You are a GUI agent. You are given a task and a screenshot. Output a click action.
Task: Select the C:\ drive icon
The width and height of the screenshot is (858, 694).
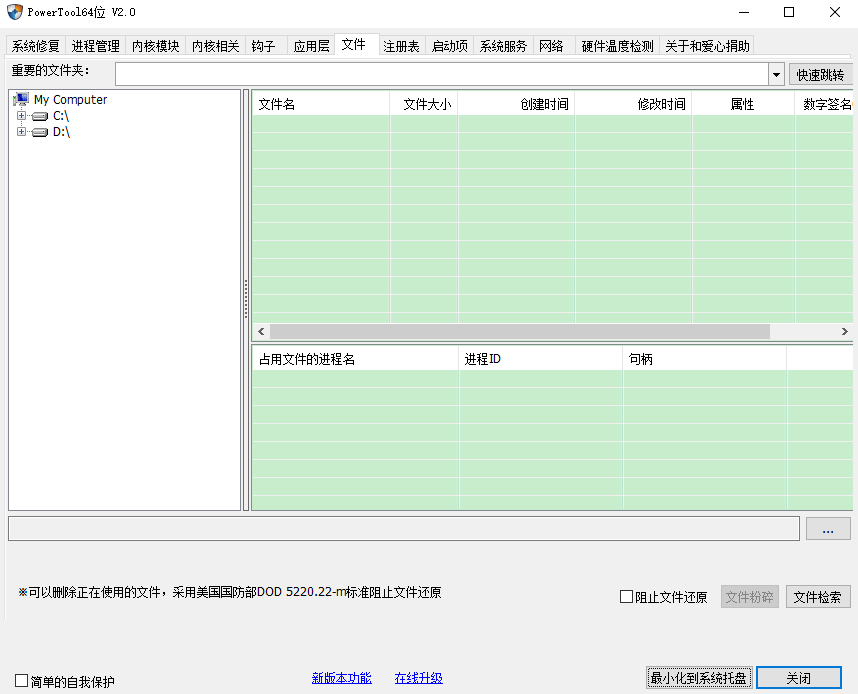coord(38,115)
